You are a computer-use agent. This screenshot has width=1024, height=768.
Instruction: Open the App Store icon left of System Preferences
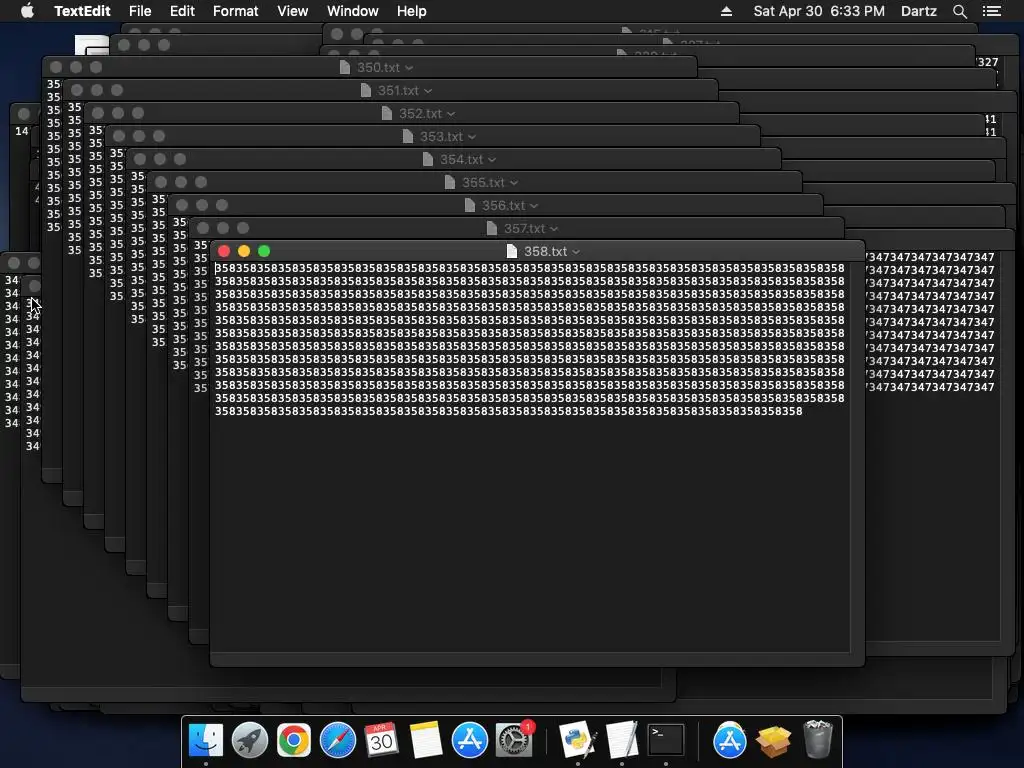coord(470,740)
